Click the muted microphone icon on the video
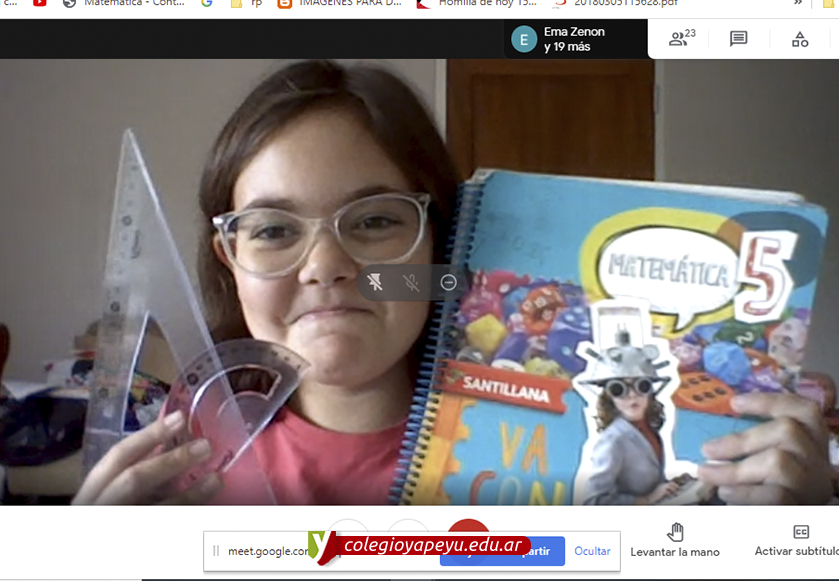This screenshot has width=839, height=581. [x=411, y=282]
